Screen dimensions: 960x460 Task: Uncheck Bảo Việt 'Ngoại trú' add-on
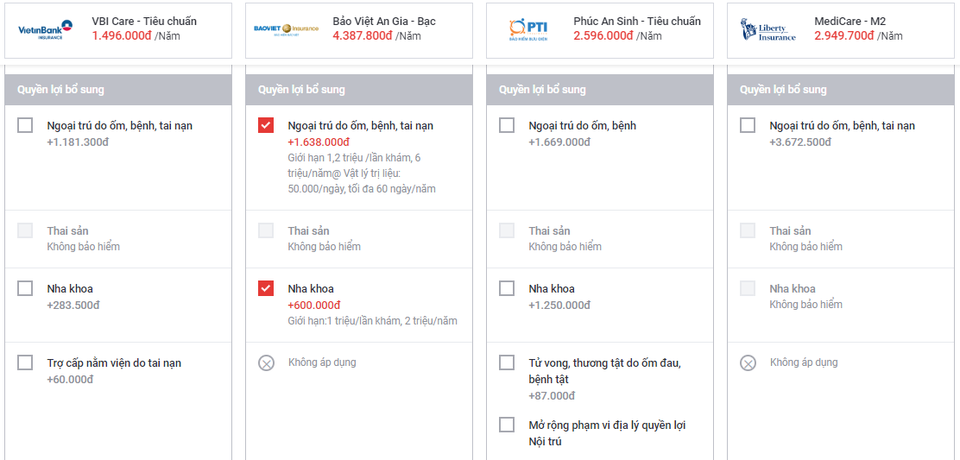[266, 126]
